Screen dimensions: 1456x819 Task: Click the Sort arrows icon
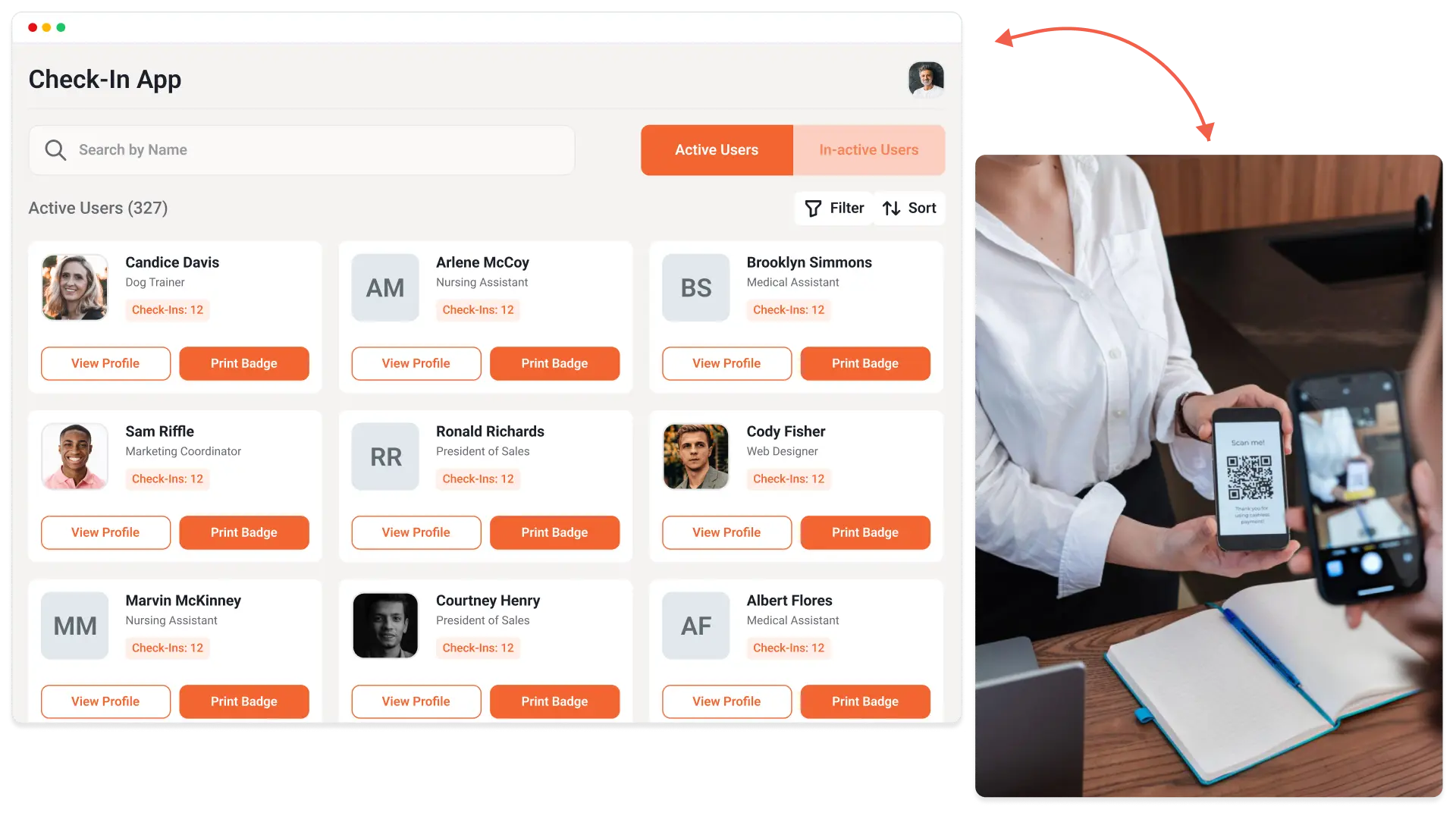[x=892, y=209]
